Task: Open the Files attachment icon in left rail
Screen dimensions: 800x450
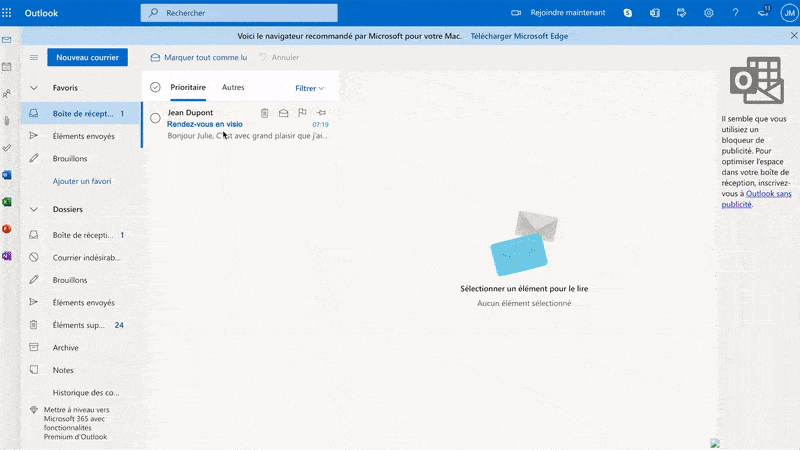Action: tap(7, 121)
